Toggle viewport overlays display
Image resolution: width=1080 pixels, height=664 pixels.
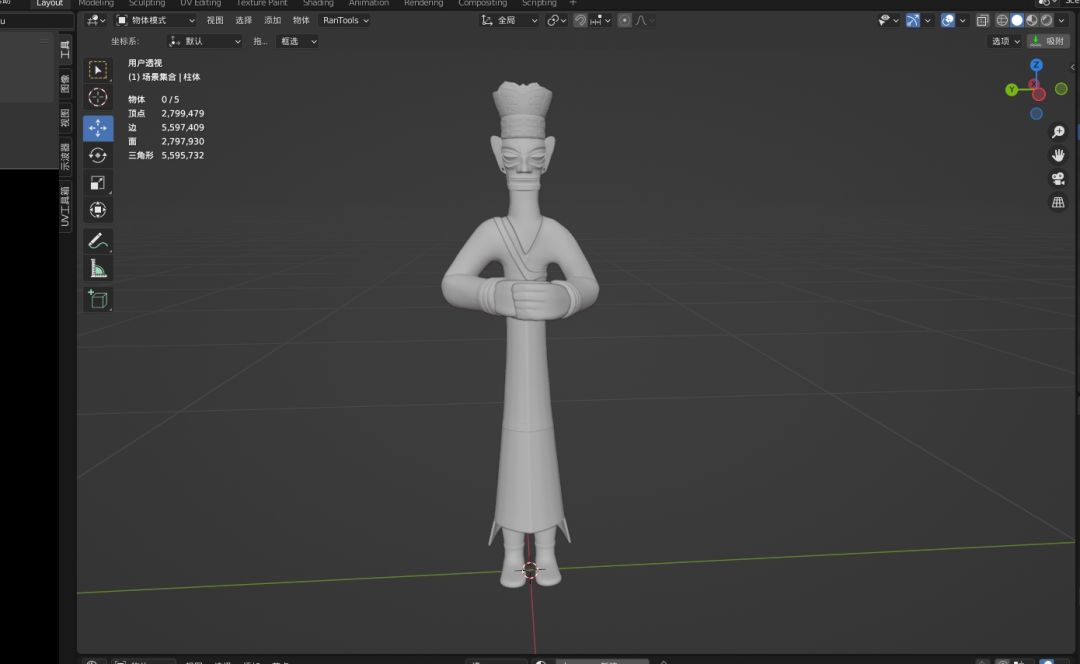(x=948, y=21)
